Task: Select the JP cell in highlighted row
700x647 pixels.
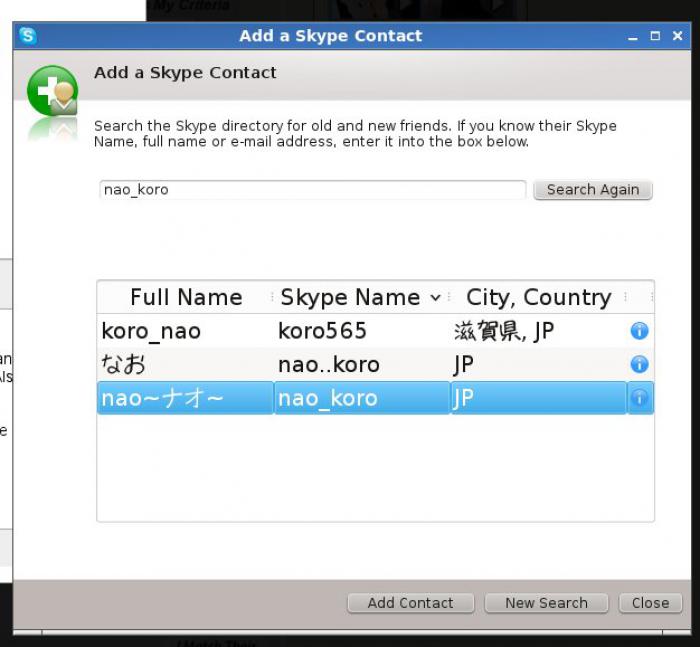Action: pyautogui.click(x=538, y=398)
